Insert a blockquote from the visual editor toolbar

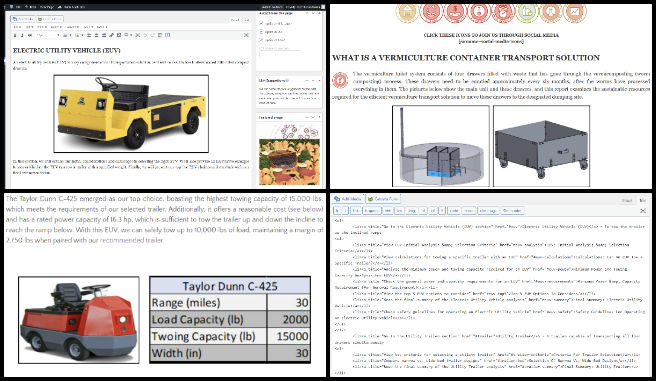[x=30, y=35]
